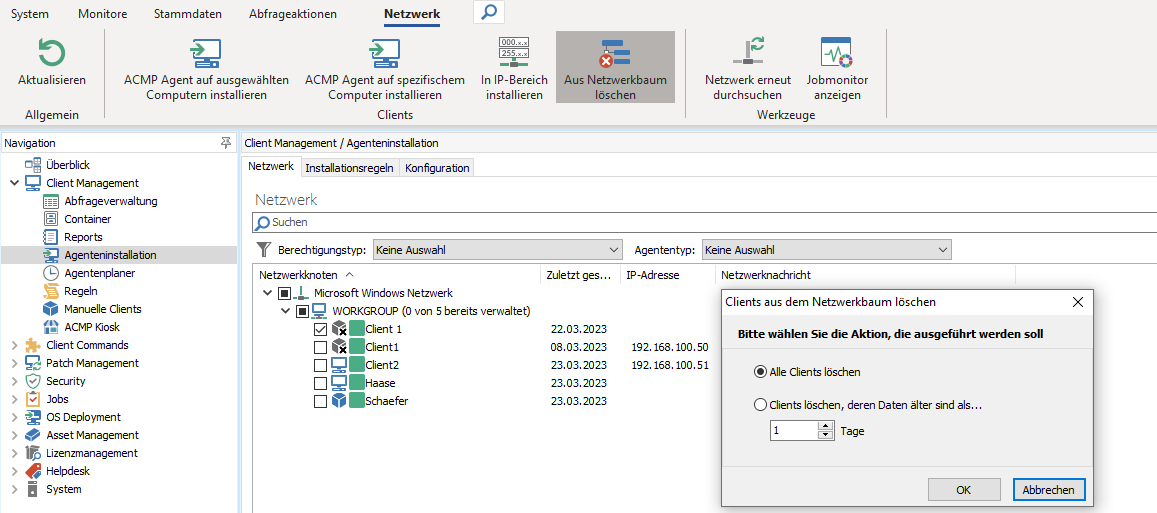Collapse the Client Management tree node

[15, 183]
